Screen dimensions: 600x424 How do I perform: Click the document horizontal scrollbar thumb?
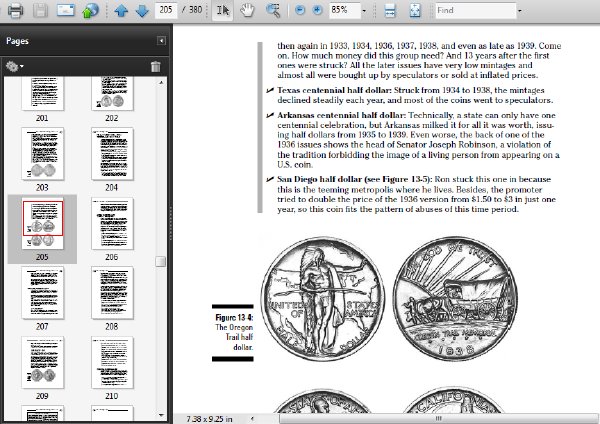click(x=439, y=419)
